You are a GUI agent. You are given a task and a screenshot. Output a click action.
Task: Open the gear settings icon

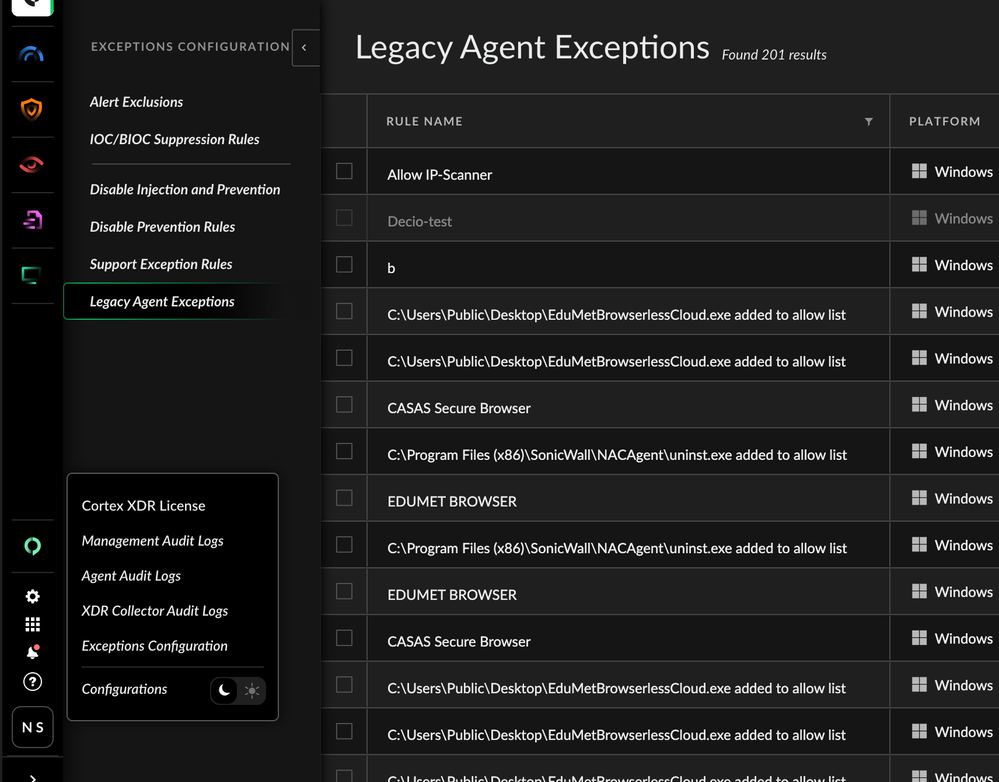coord(32,596)
